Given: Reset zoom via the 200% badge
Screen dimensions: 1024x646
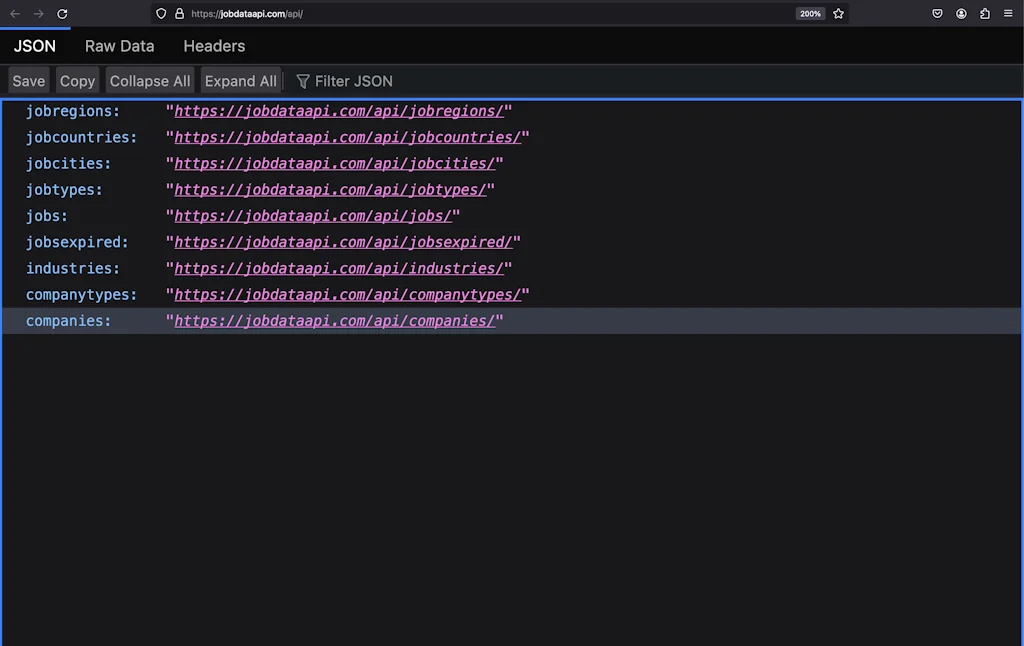Looking at the screenshot, I should tap(809, 14).
